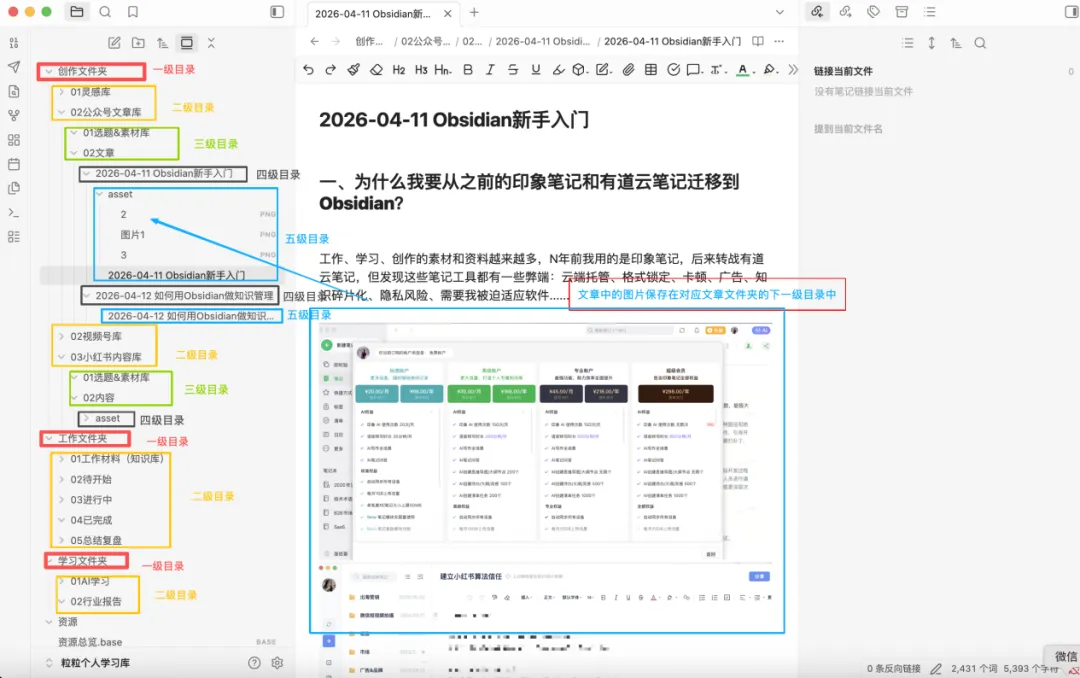Viewport: 1080px width, 678px height.
Task: Open the tags panel tab
Action: pos(873,12)
